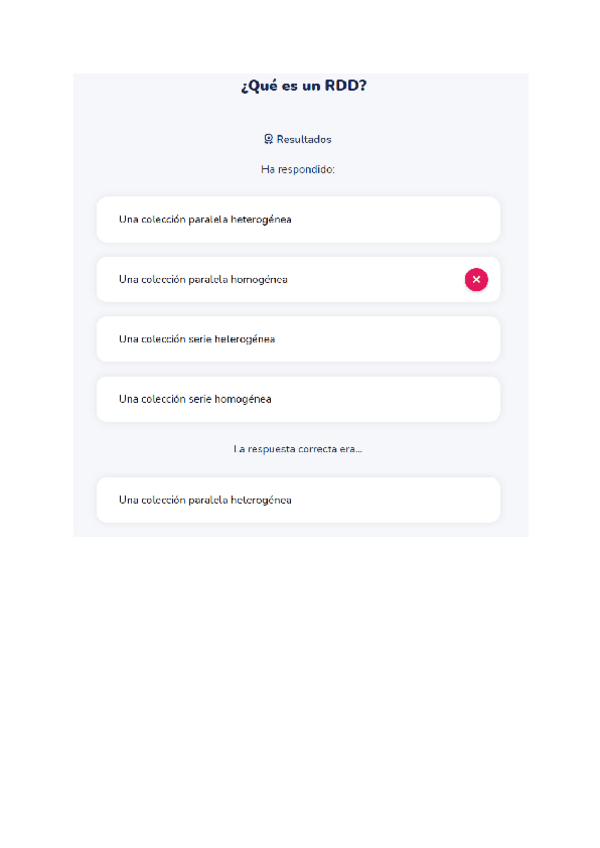Viewport: 600px width, 848px height.
Task: Select the question title "¿Qué es un RDD?"
Action: click(303, 86)
